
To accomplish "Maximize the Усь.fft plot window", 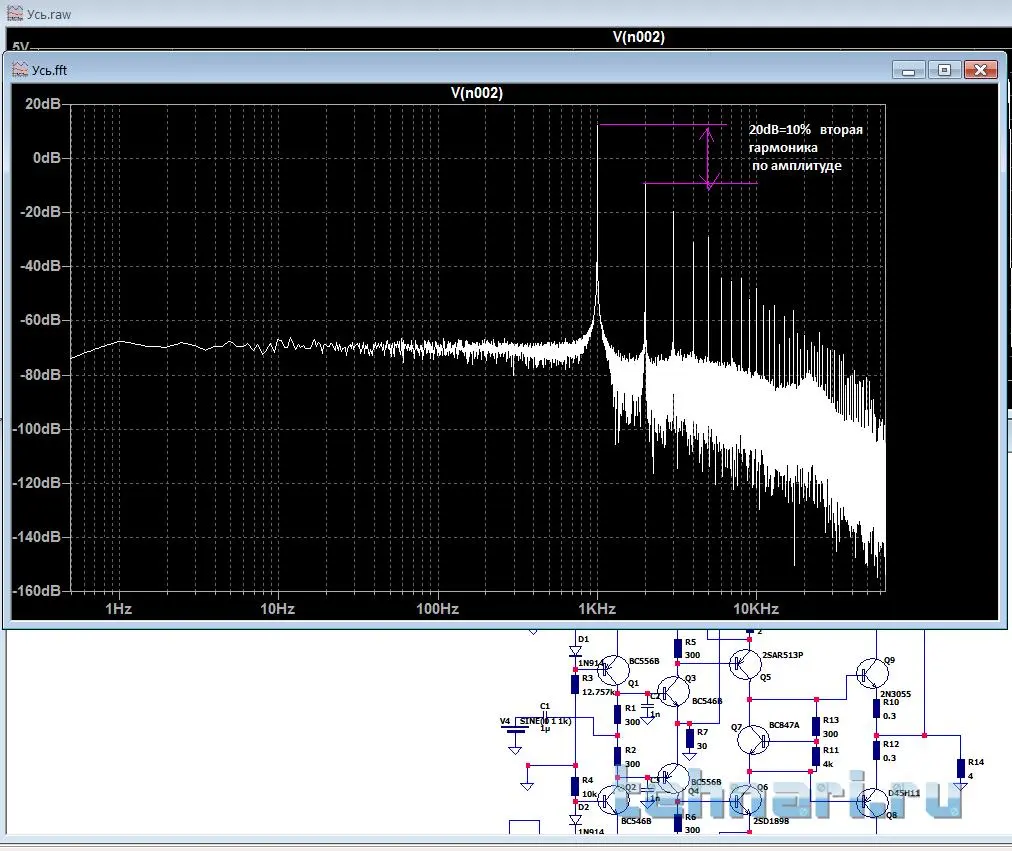I will click(942, 70).
